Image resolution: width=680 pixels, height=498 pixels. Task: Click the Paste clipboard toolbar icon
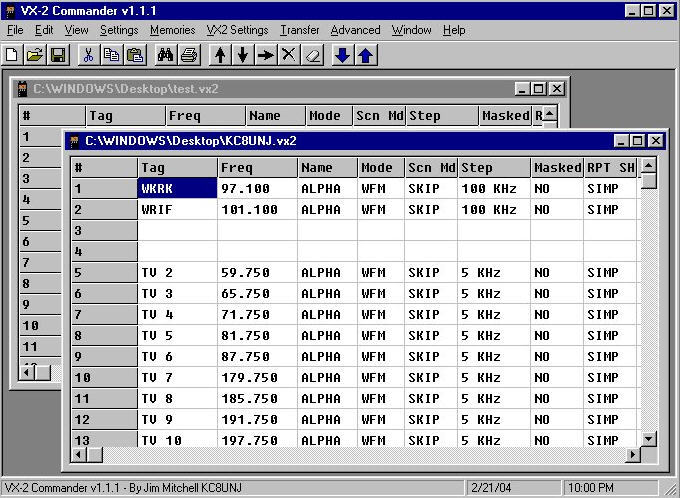134,55
